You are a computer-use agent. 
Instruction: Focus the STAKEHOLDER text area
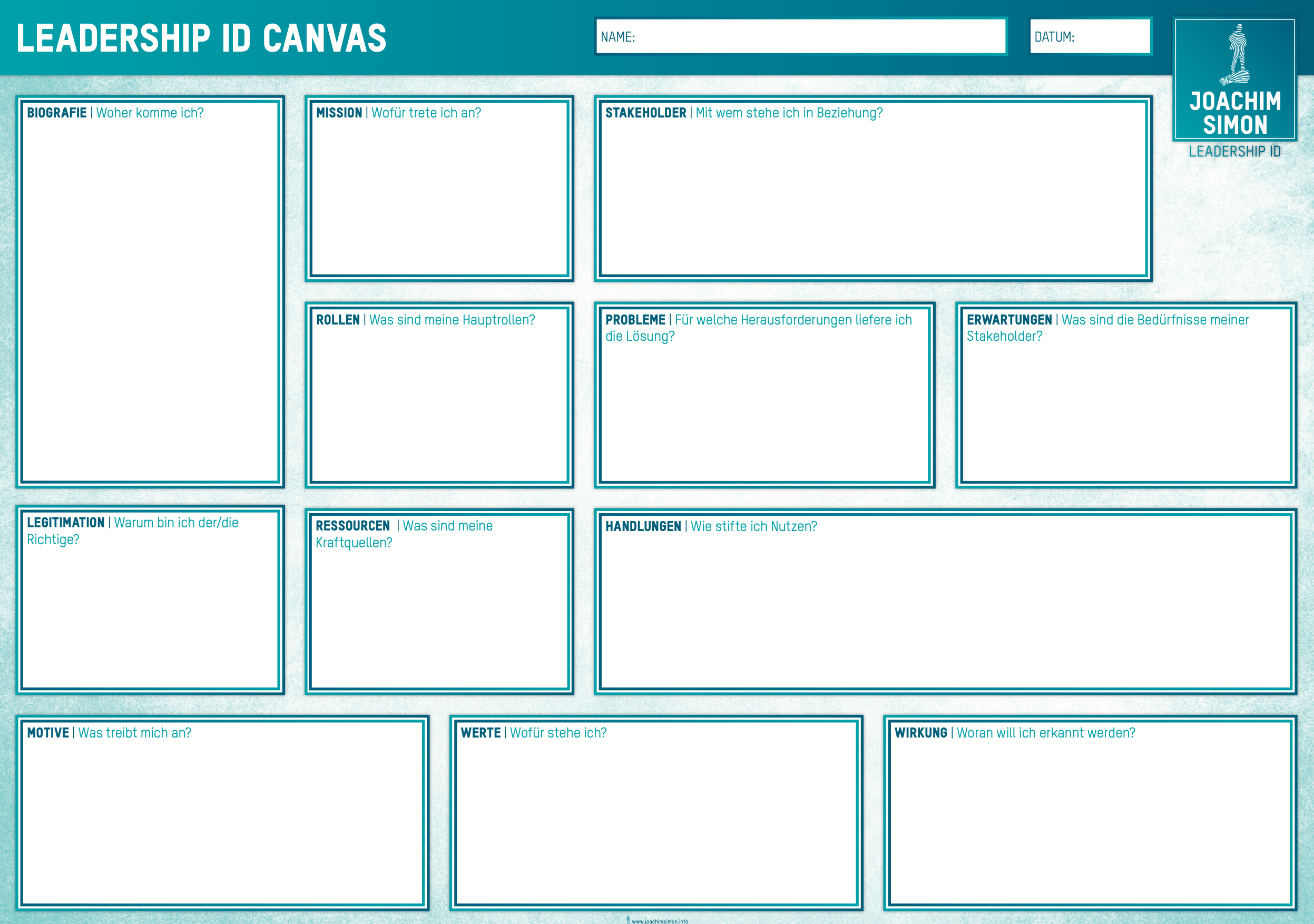[874, 188]
